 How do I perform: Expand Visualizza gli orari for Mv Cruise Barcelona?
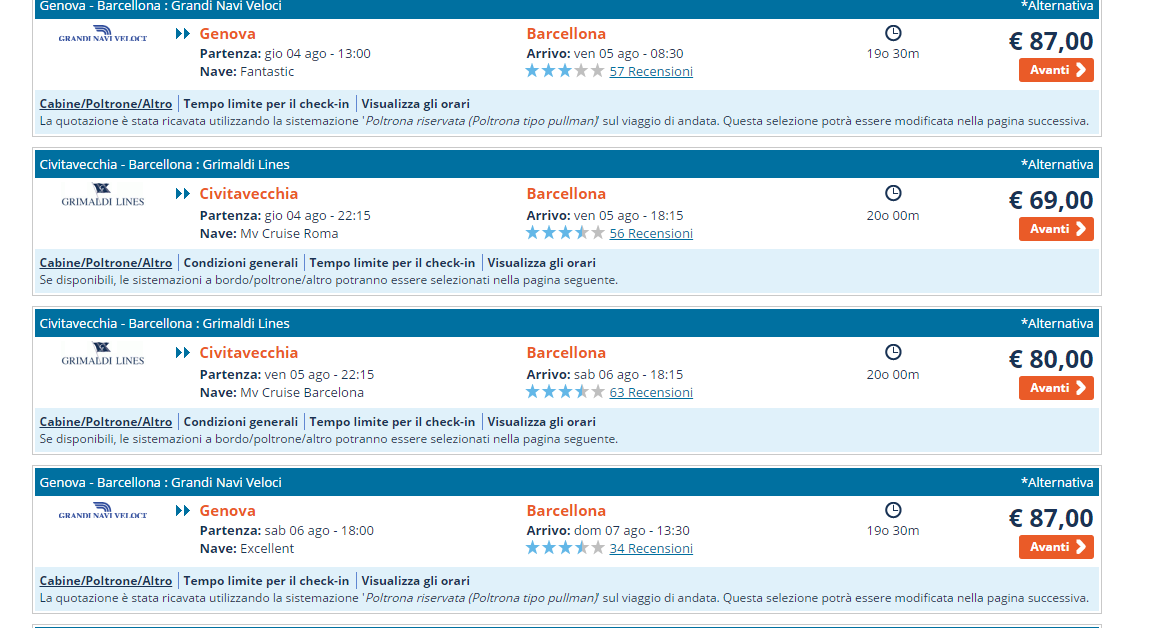541,422
